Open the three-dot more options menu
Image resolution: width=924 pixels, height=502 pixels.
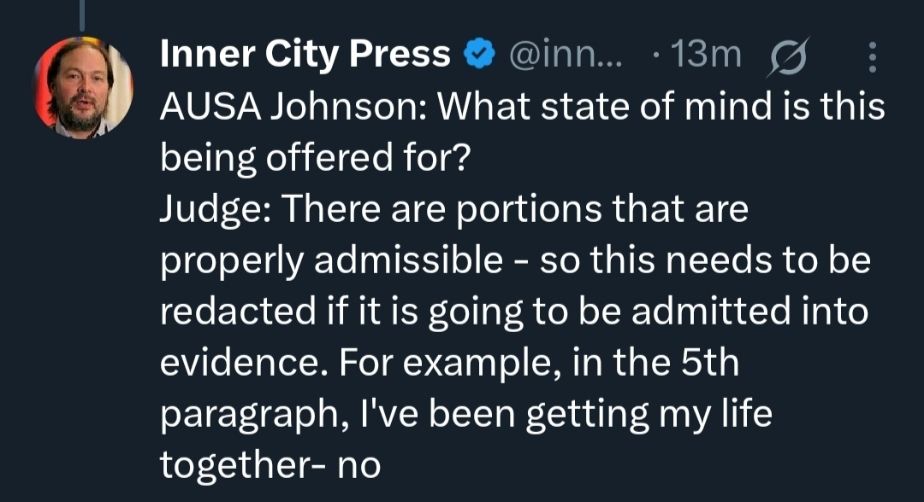tap(870, 56)
